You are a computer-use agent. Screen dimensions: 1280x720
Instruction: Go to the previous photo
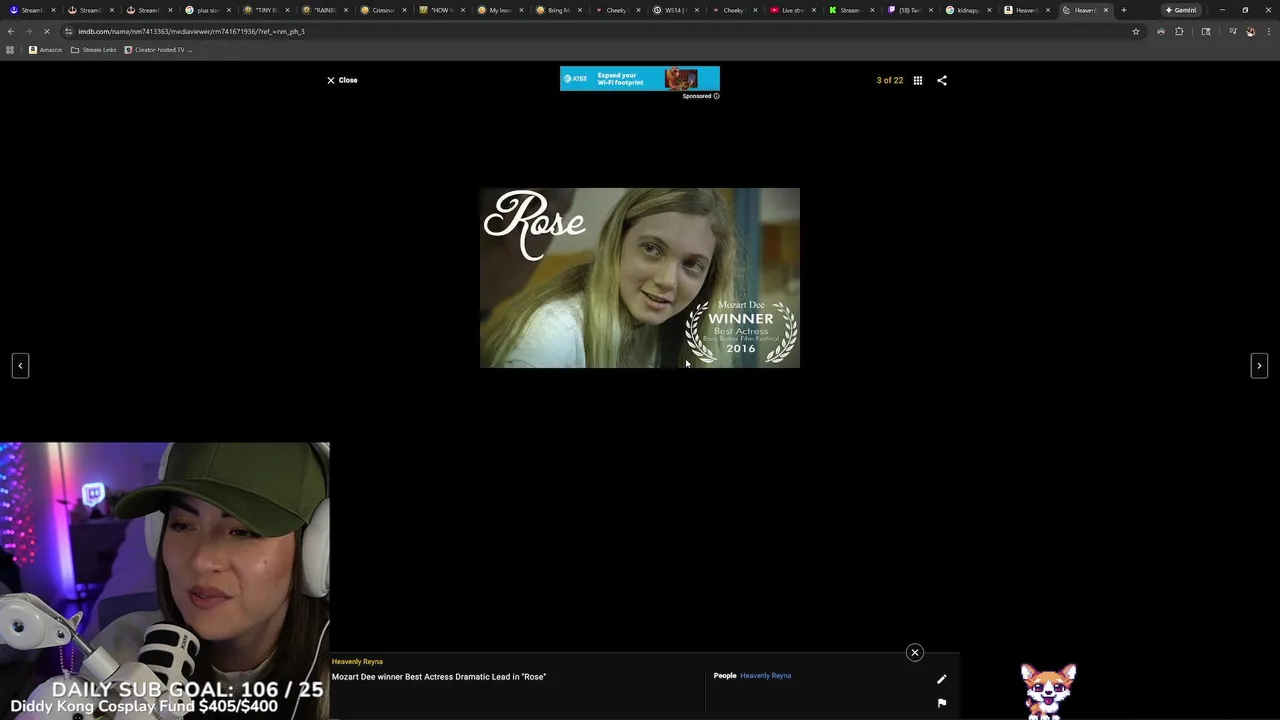point(20,366)
